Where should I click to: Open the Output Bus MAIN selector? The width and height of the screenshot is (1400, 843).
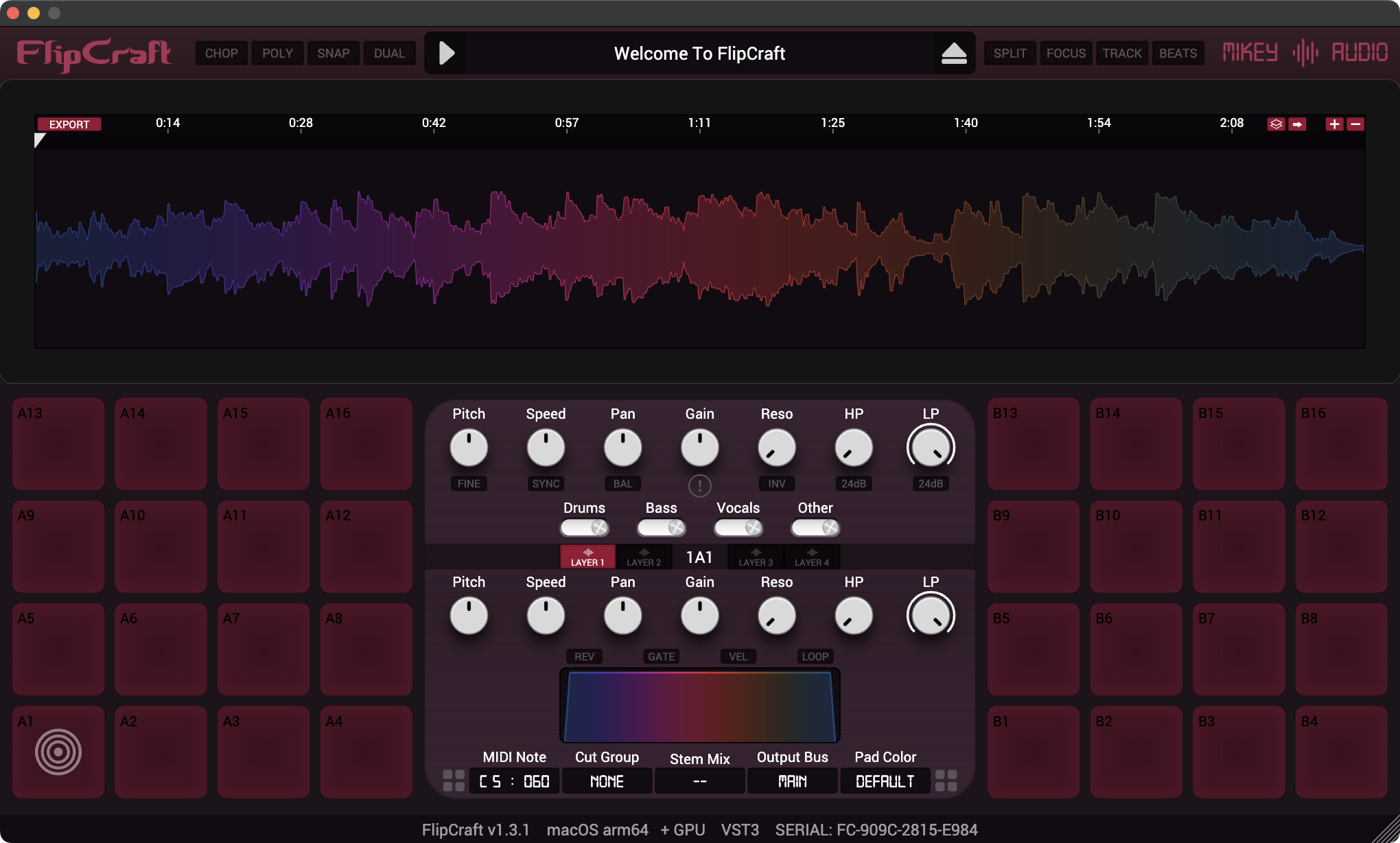(792, 781)
